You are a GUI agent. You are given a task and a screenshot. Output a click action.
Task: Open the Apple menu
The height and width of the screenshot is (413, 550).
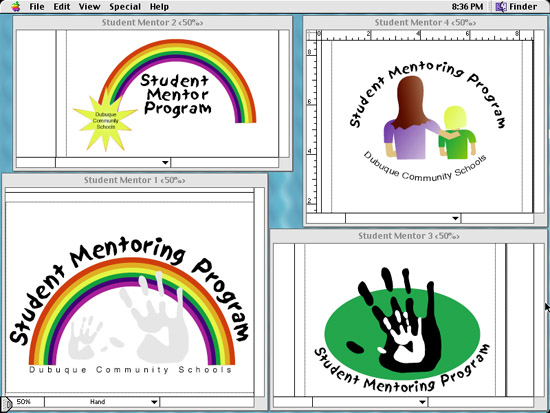(15, 6)
